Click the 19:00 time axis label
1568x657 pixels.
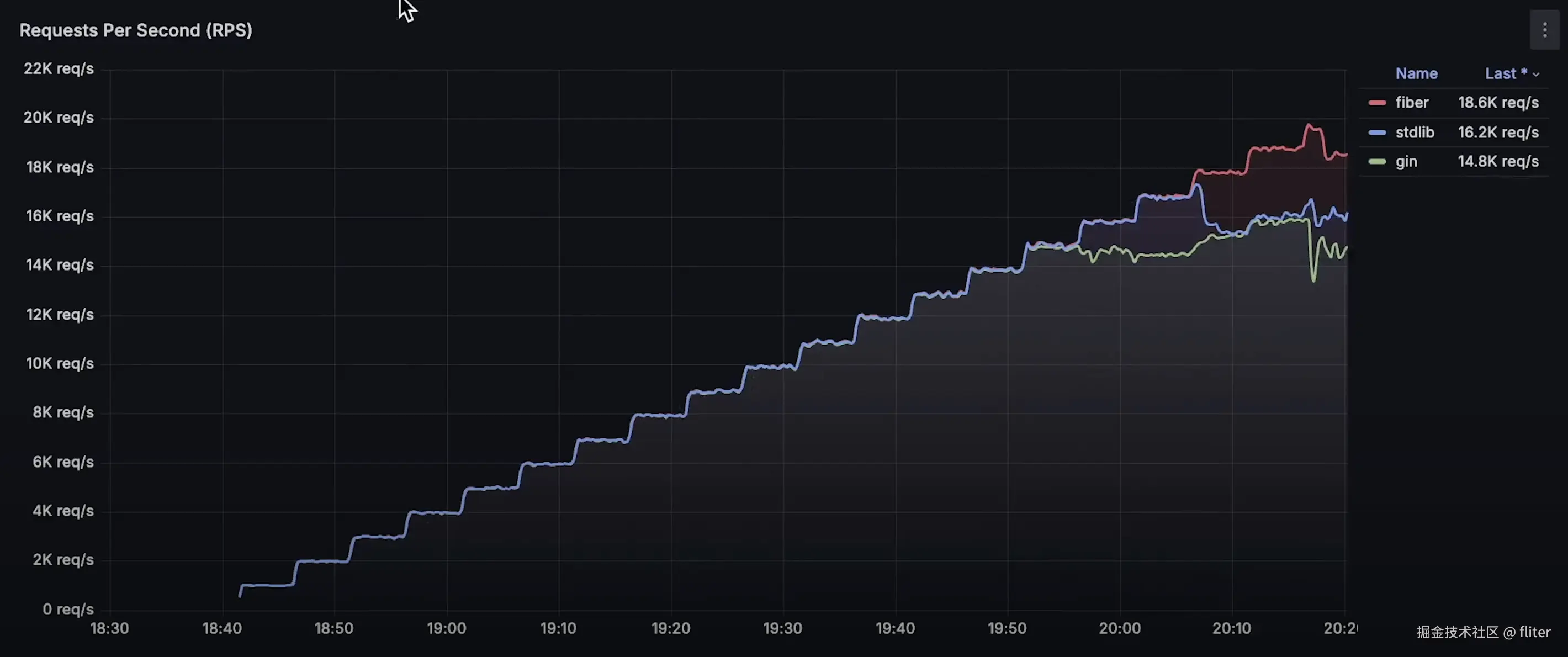click(x=446, y=628)
